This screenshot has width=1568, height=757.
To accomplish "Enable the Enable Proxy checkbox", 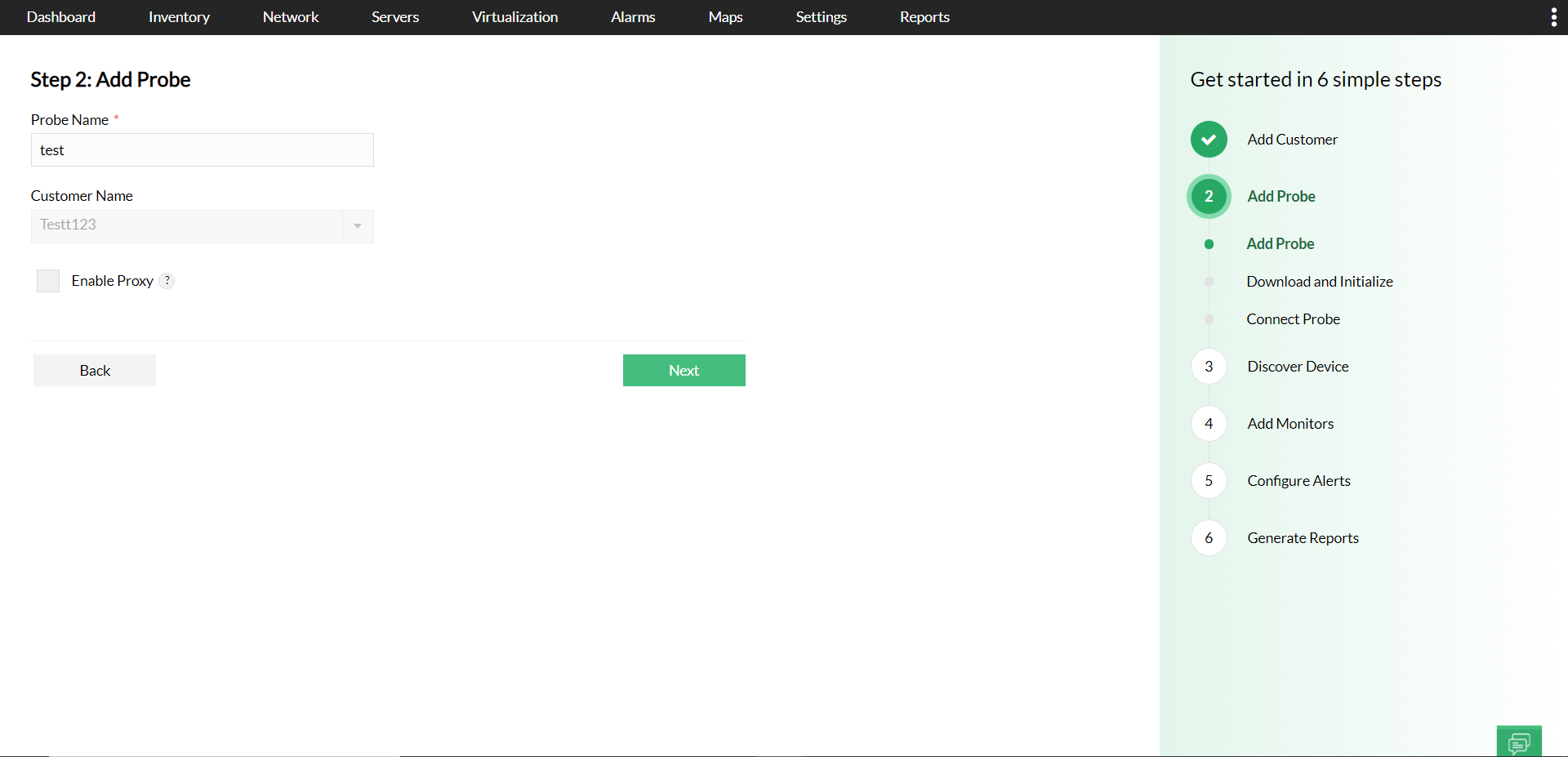I will click(x=47, y=280).
